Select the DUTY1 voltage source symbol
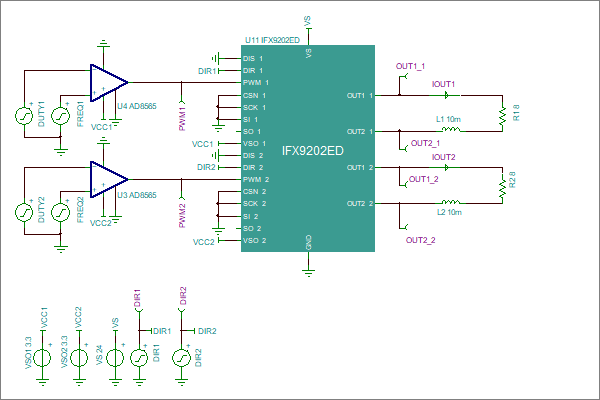The height and width of the screenshot is (400, 600). point(24,116)
